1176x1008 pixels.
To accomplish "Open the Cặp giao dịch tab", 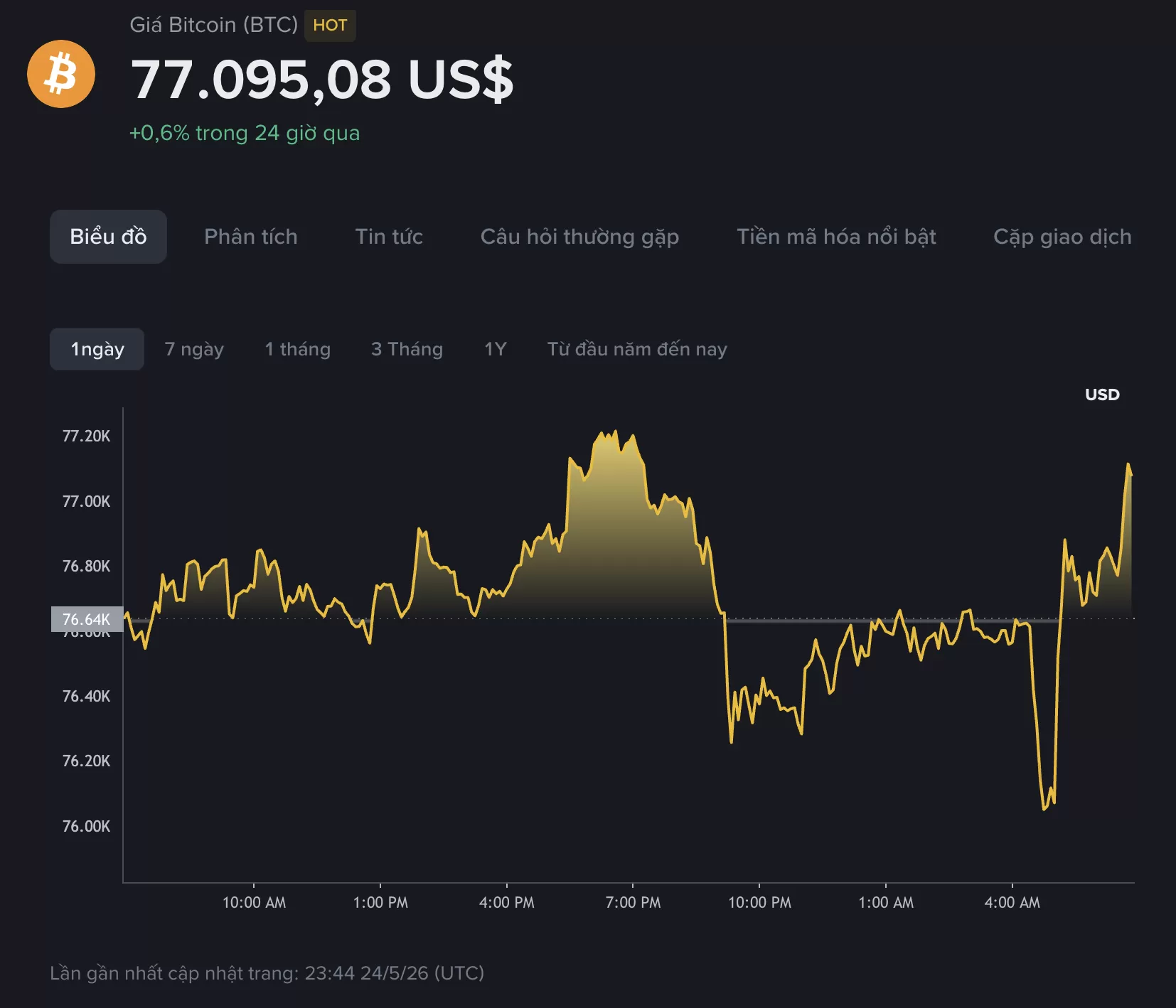I will click(x=1062, y=237).
